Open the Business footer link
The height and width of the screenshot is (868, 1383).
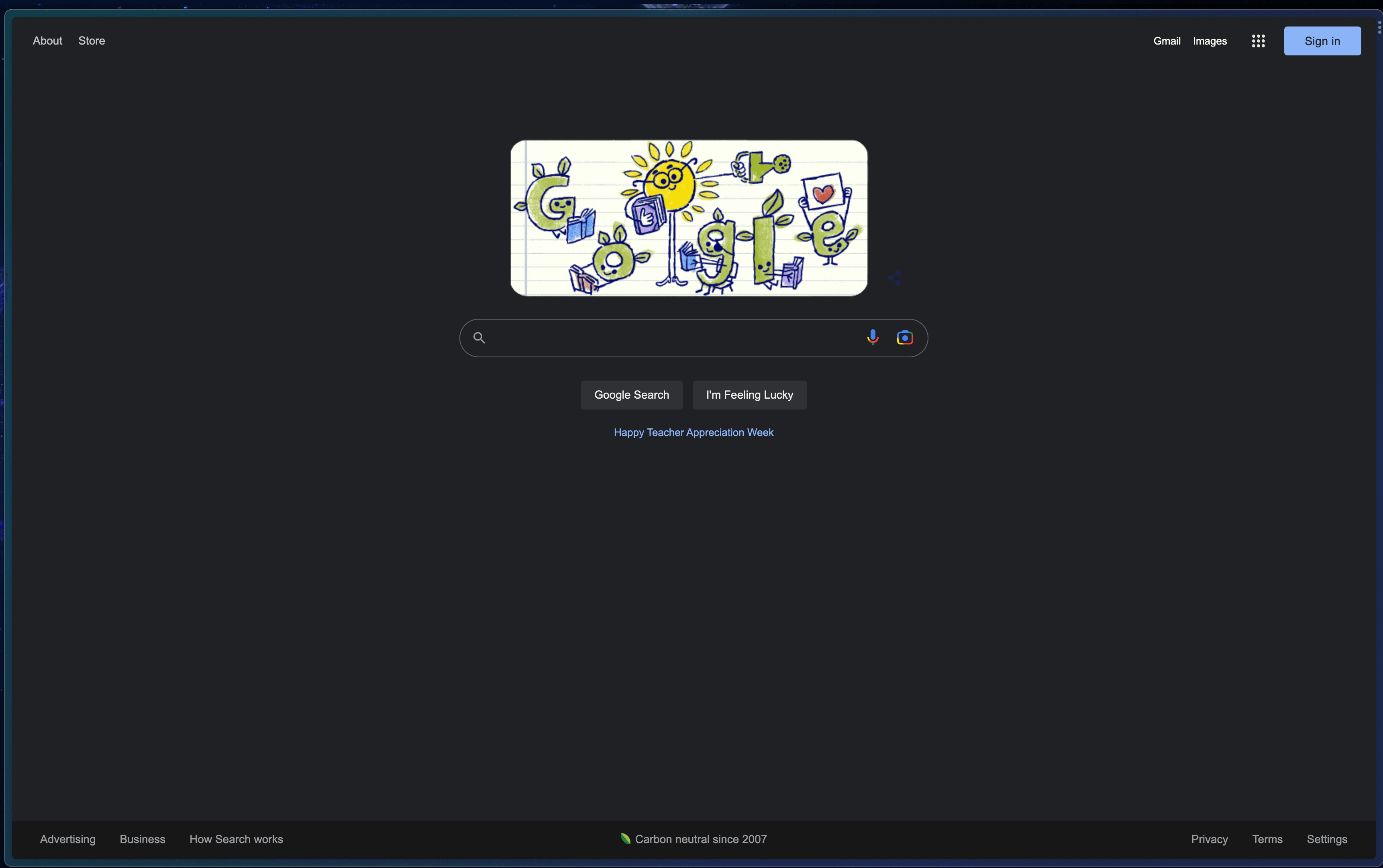click(143, 839)
